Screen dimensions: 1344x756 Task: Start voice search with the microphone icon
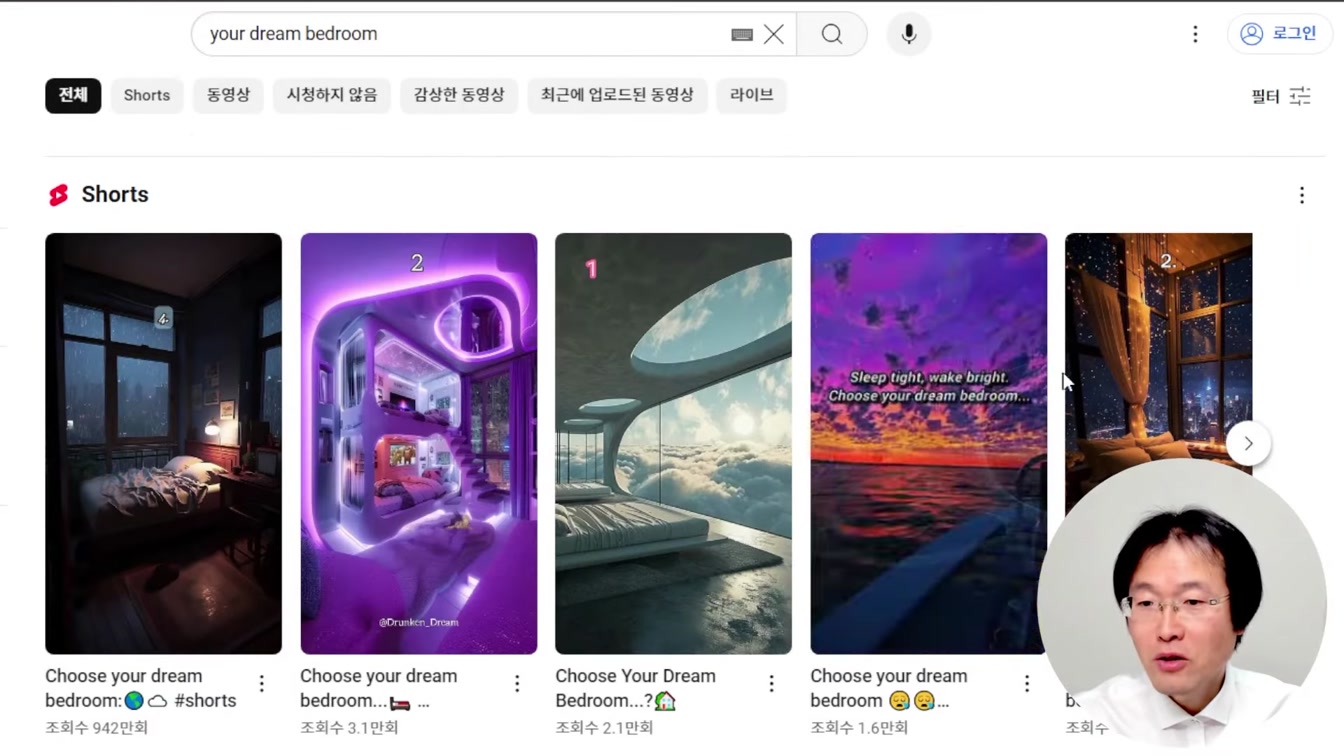point(909,34)
